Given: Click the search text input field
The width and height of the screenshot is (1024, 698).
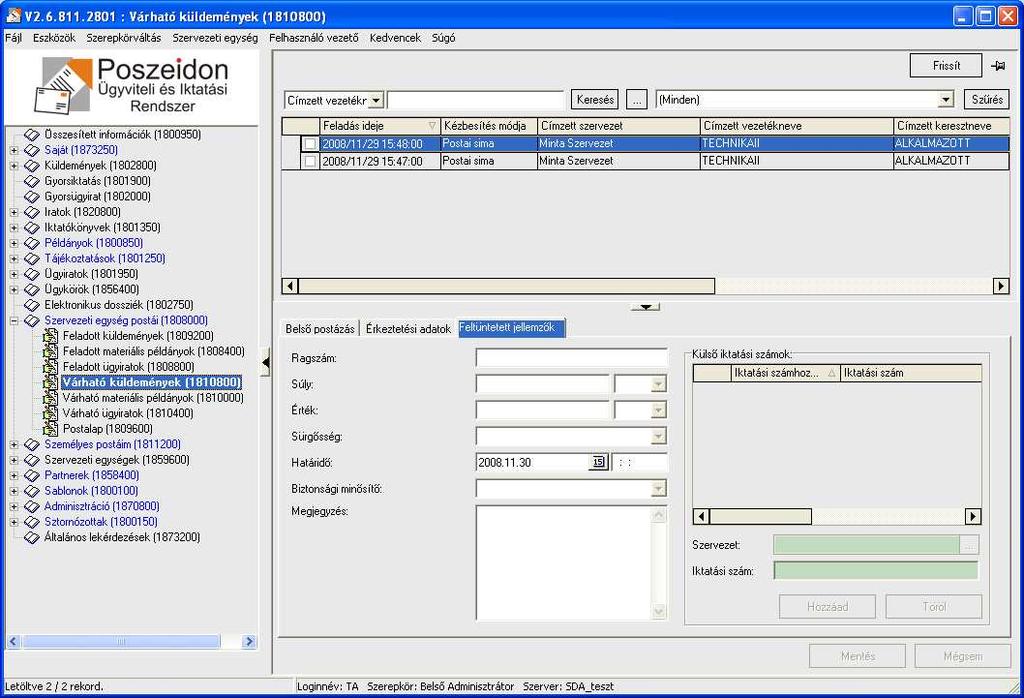Looking at the screenshot, I should coord(475,100).
